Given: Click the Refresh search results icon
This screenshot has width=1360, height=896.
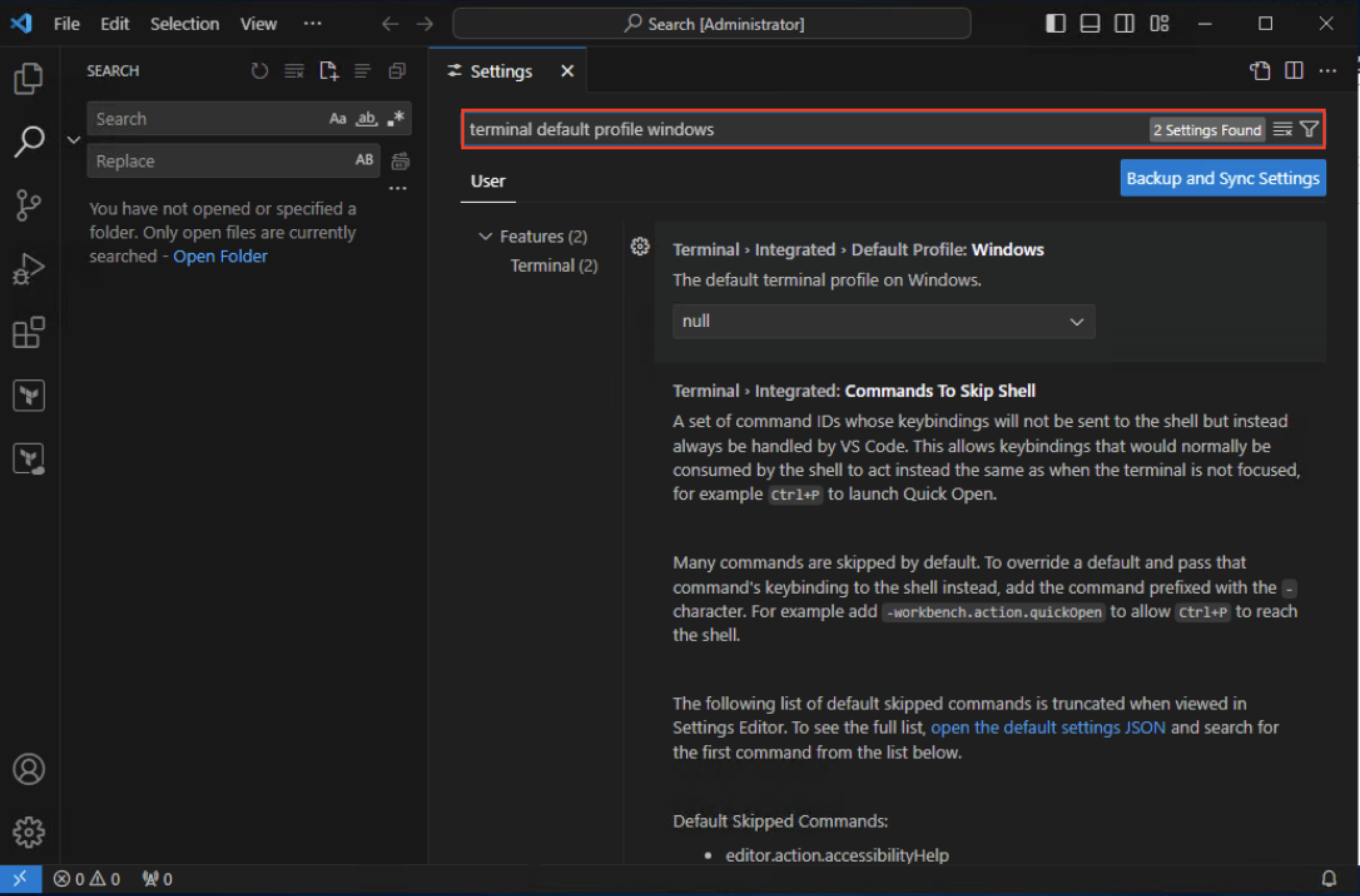Looking at the screenshot, I should tap(259, 71).
